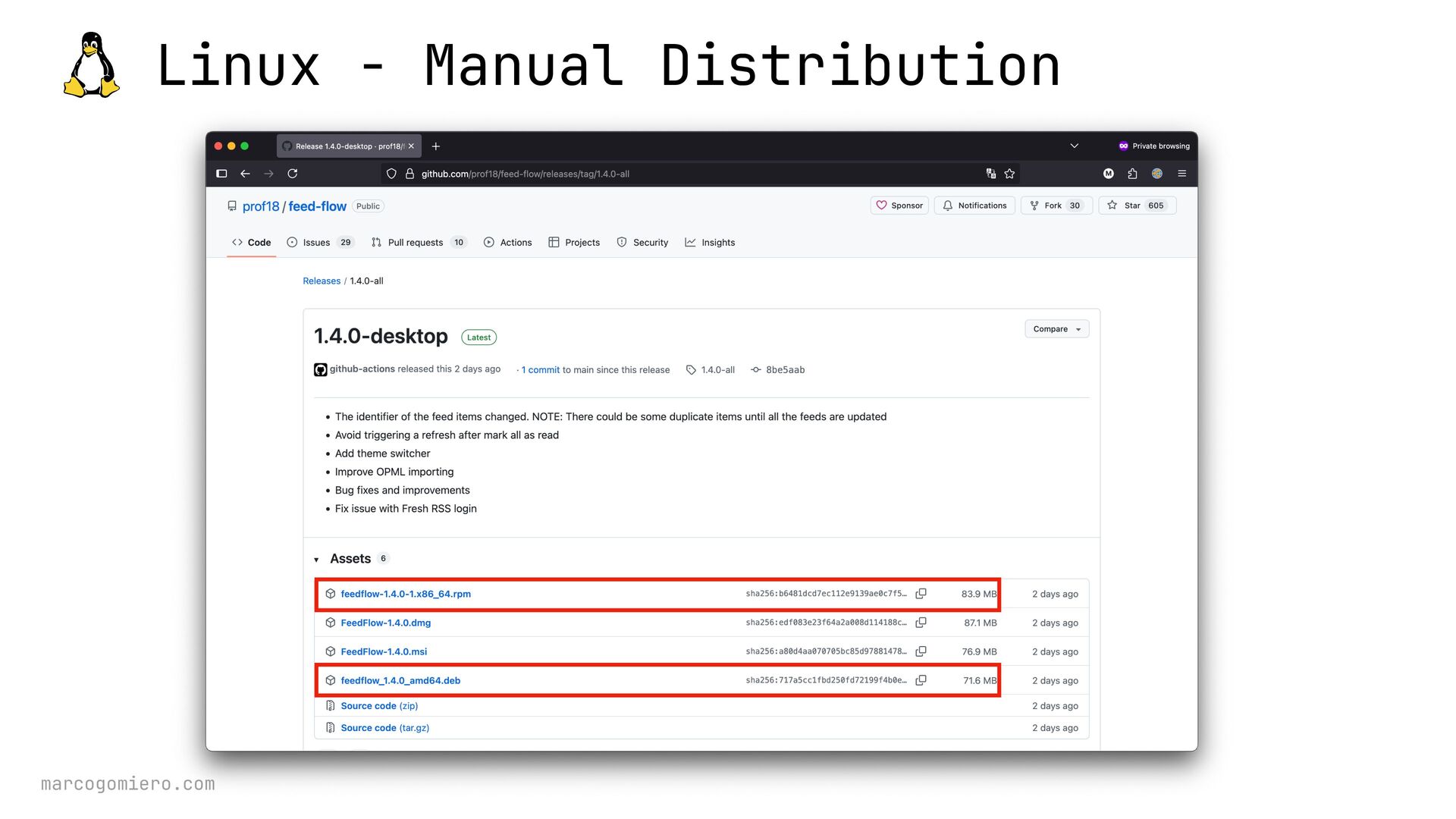Viewport: 1456px width, 819px height.
Task: Bookmark this page with the star icon
Action: click(1009, 174)
